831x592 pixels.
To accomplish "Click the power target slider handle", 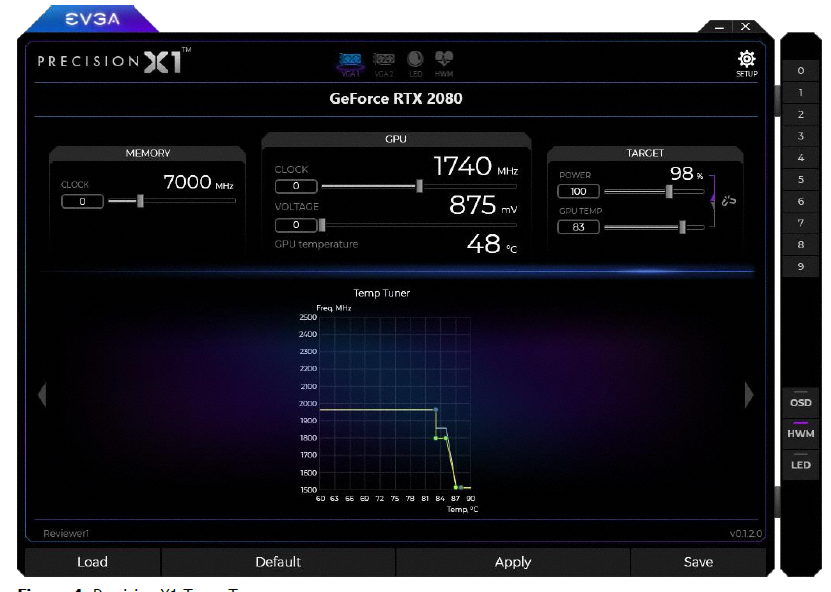I will point(669,191).
